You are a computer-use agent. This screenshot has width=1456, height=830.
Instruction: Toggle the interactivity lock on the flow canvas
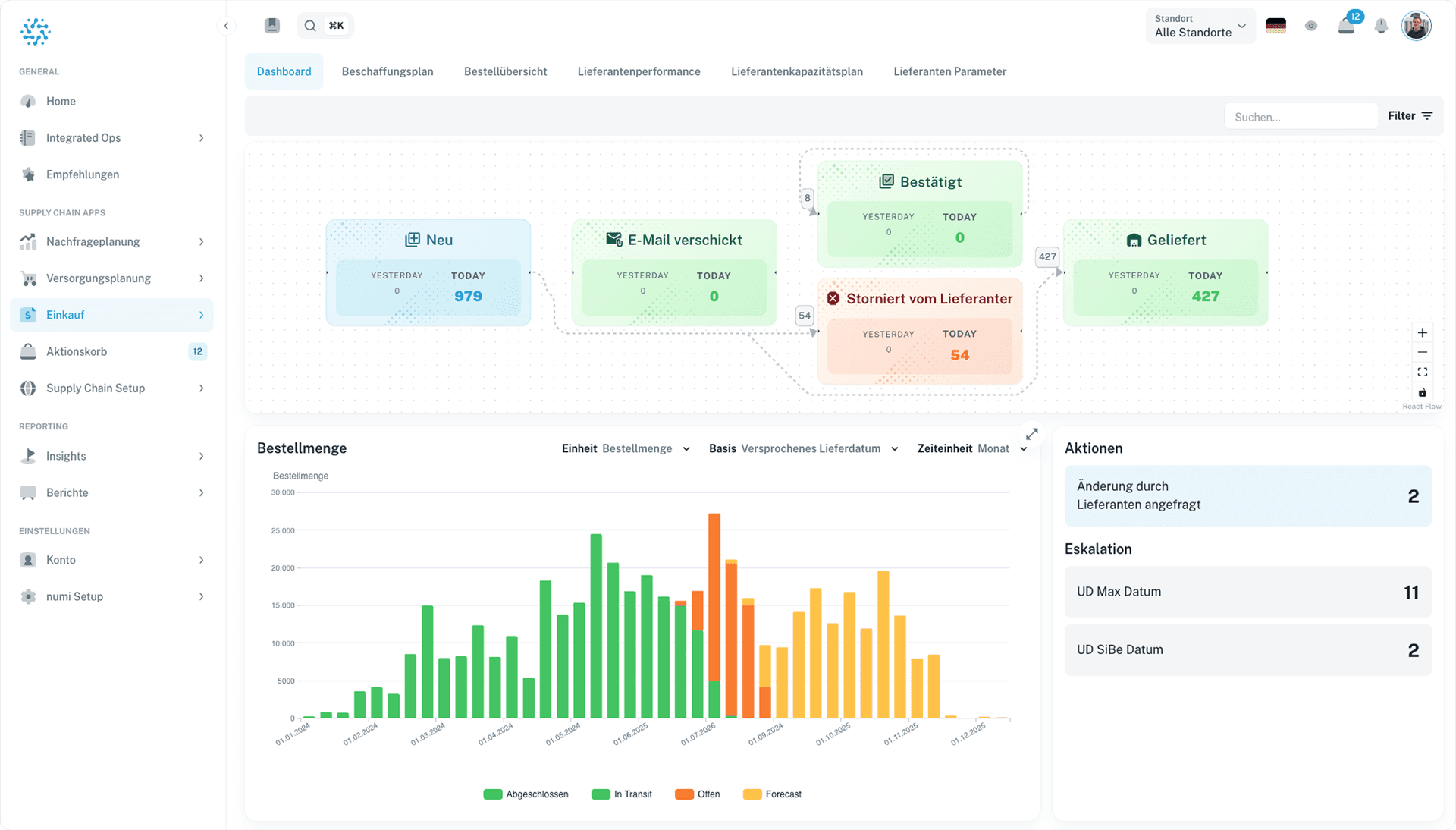tap(1423, 391)
